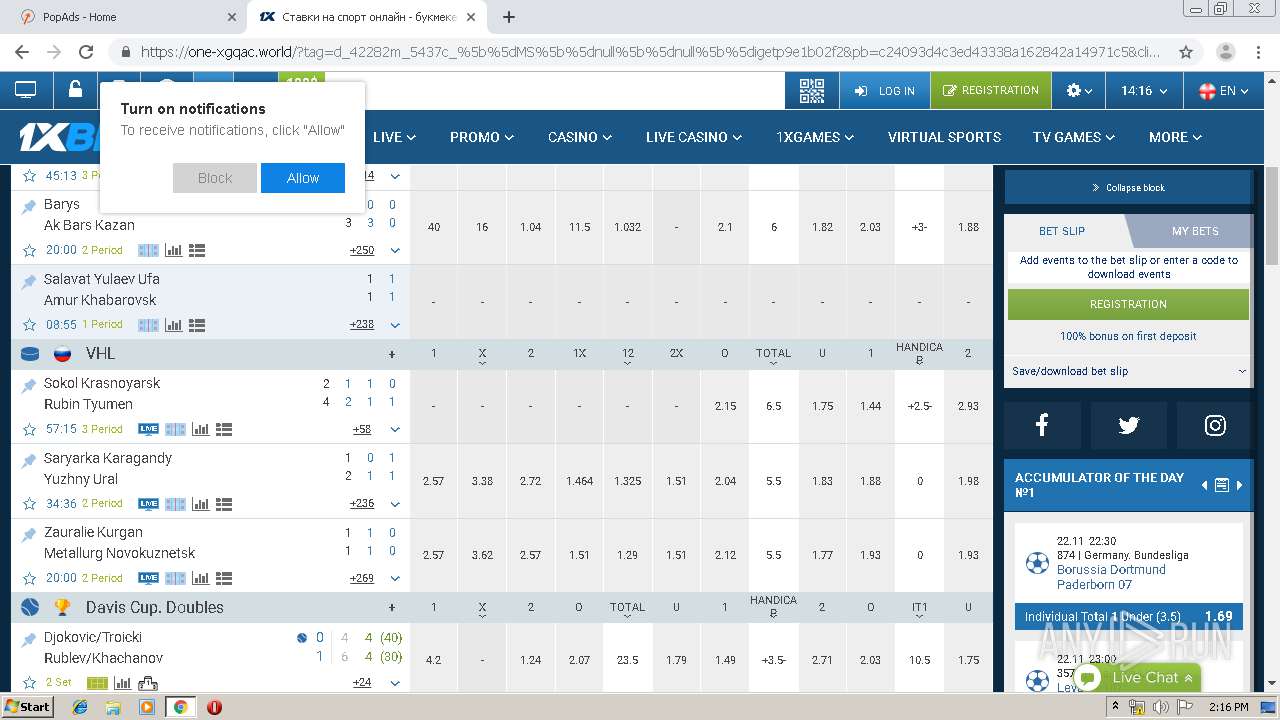Allow notifications in the popup
This screenshot has height=720, width=1280.
303,178
